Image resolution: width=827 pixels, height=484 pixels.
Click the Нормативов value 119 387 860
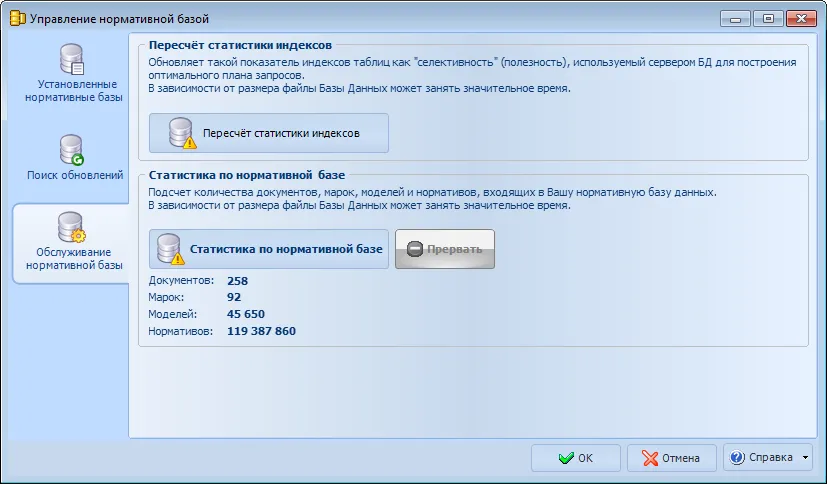pyautogui.click(x=261, y=331)
